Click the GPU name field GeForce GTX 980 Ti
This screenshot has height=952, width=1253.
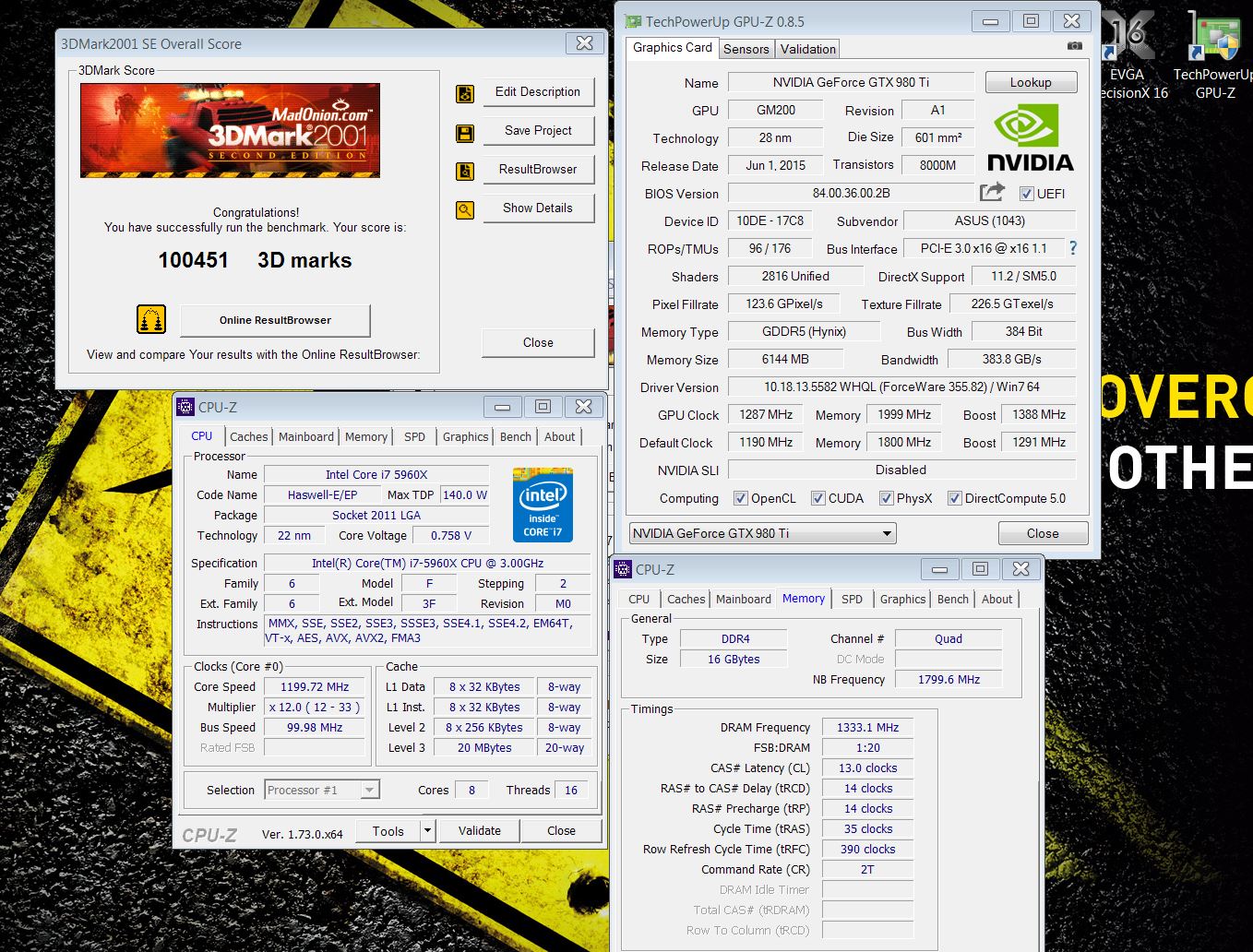[x=851, y=82]
